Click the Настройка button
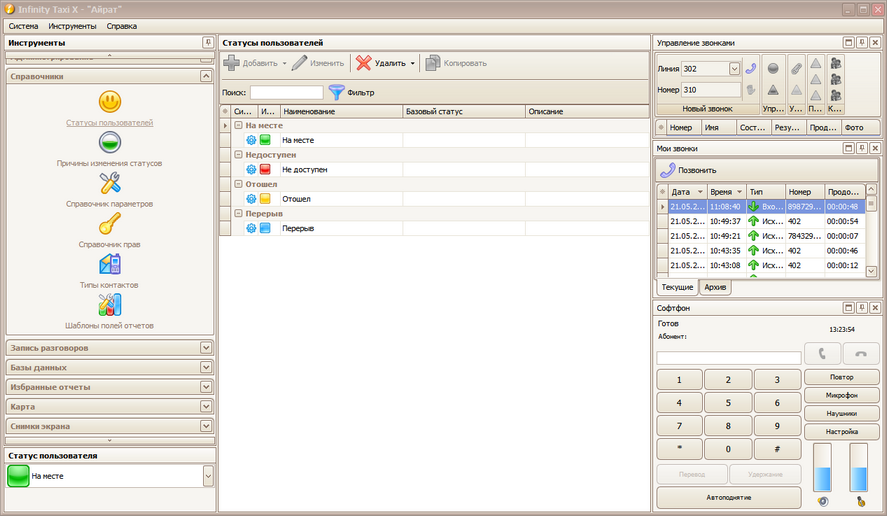Screen dimensions: 887x516 [842, 431]
